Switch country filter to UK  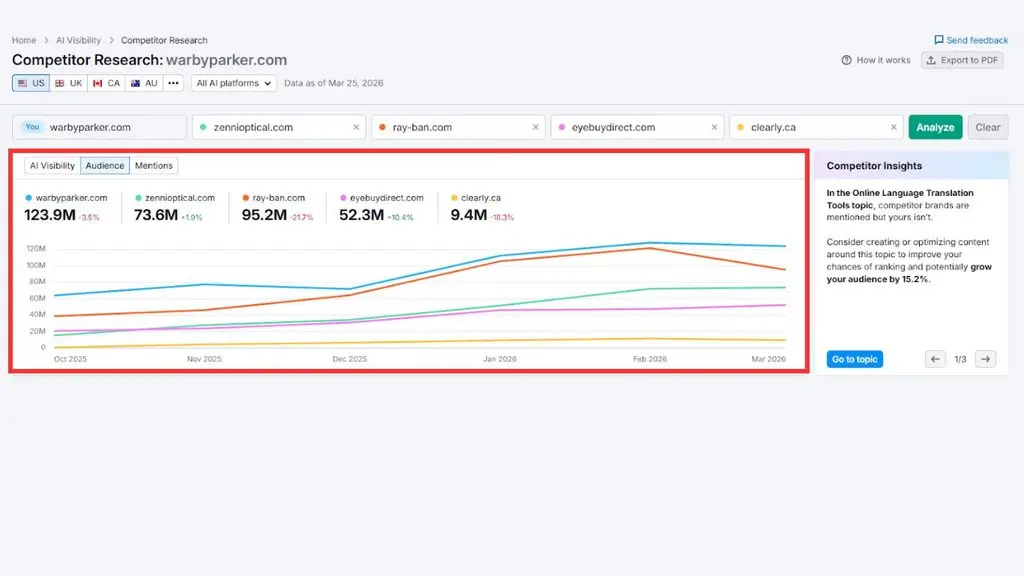pos(69,83)
